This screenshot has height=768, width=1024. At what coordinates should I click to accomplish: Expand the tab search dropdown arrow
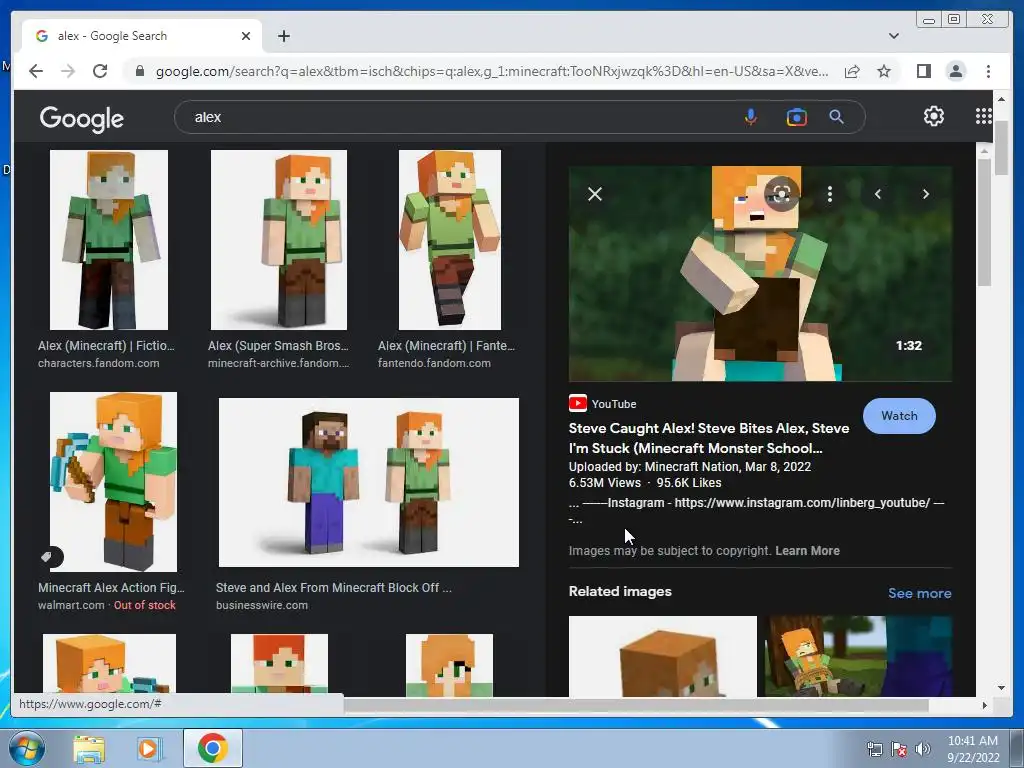[893, 36]
